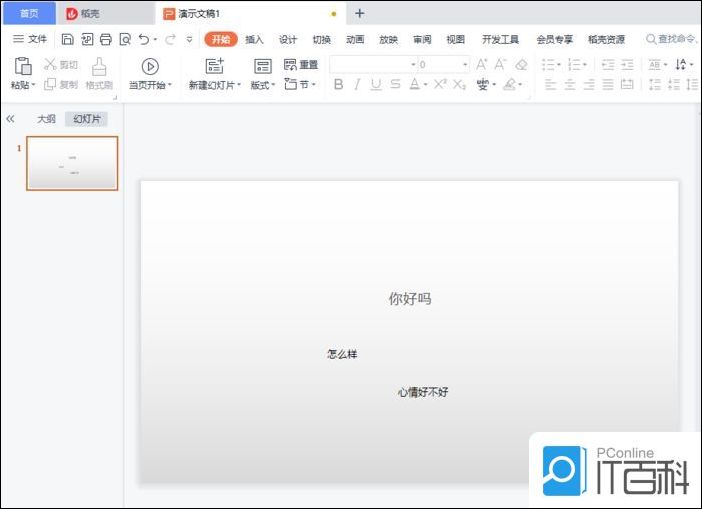This screenshot has width=702, height=509.
Task: Click the New Slide (新建幻灯片) icon
Action: click(x=214, y=66)
